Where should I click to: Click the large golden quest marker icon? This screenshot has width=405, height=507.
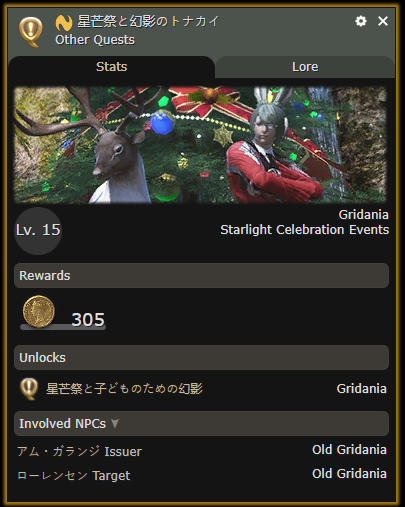[x=31, y=32]
